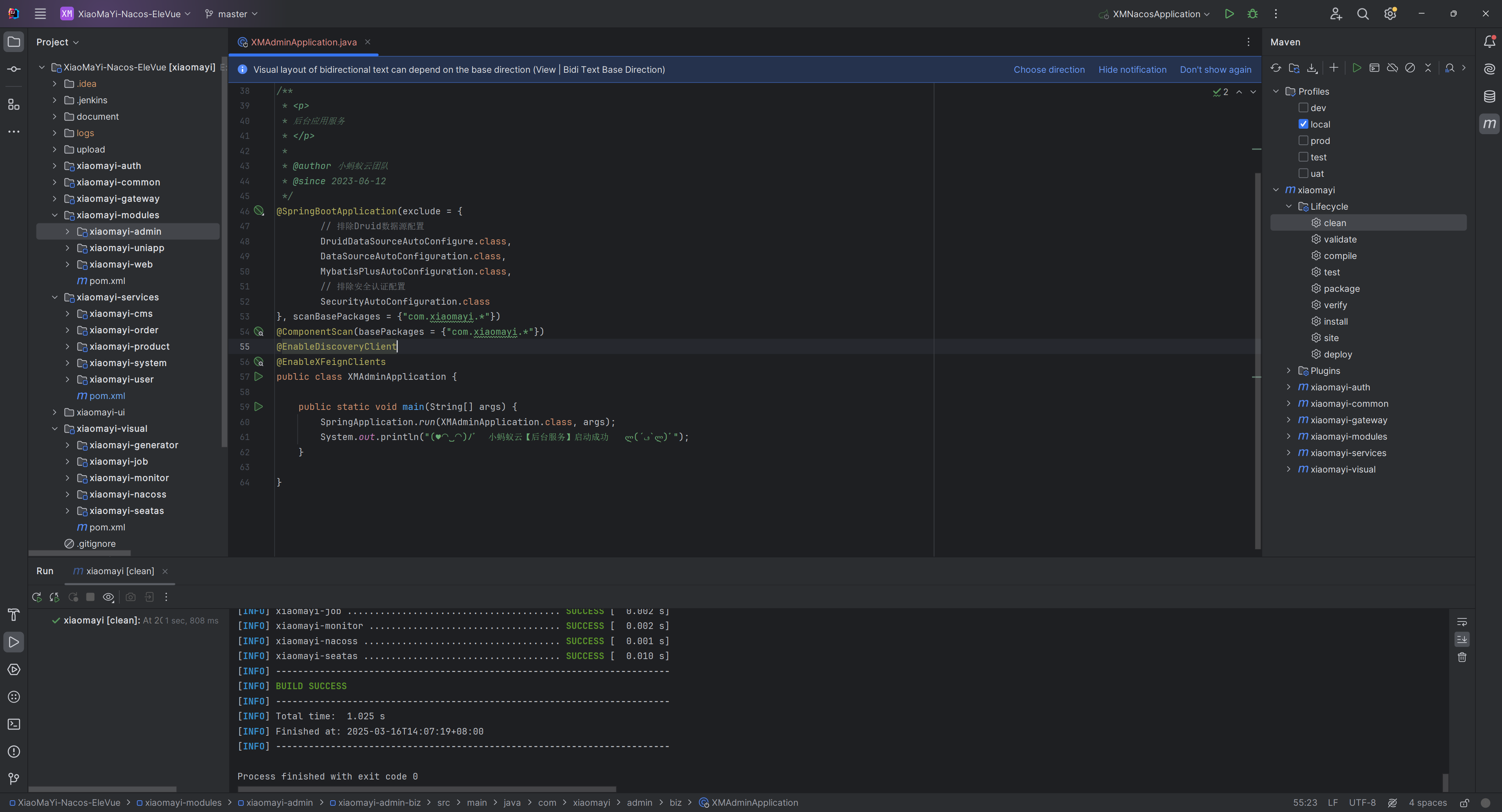The height and width of the screenshot is (812, 1502).
Task: Select the Run tool window tab
Action: coord(44,571)
